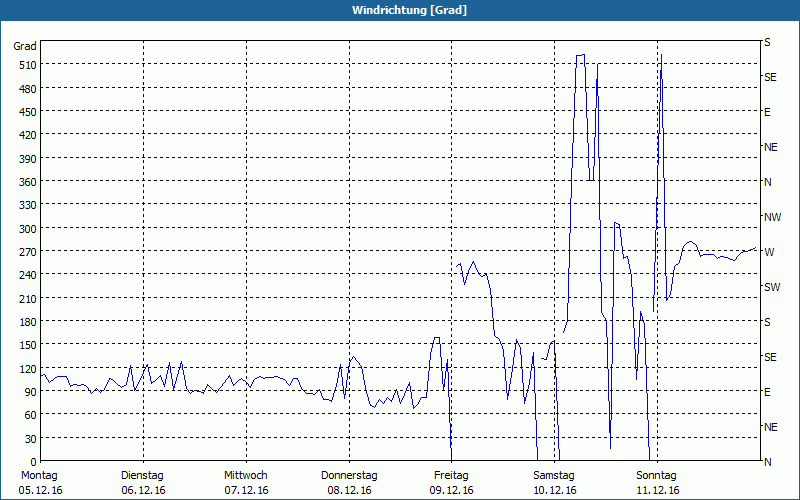Select the 420 value on left axis
The image size is (800, 500).
(x=28, y=135)
